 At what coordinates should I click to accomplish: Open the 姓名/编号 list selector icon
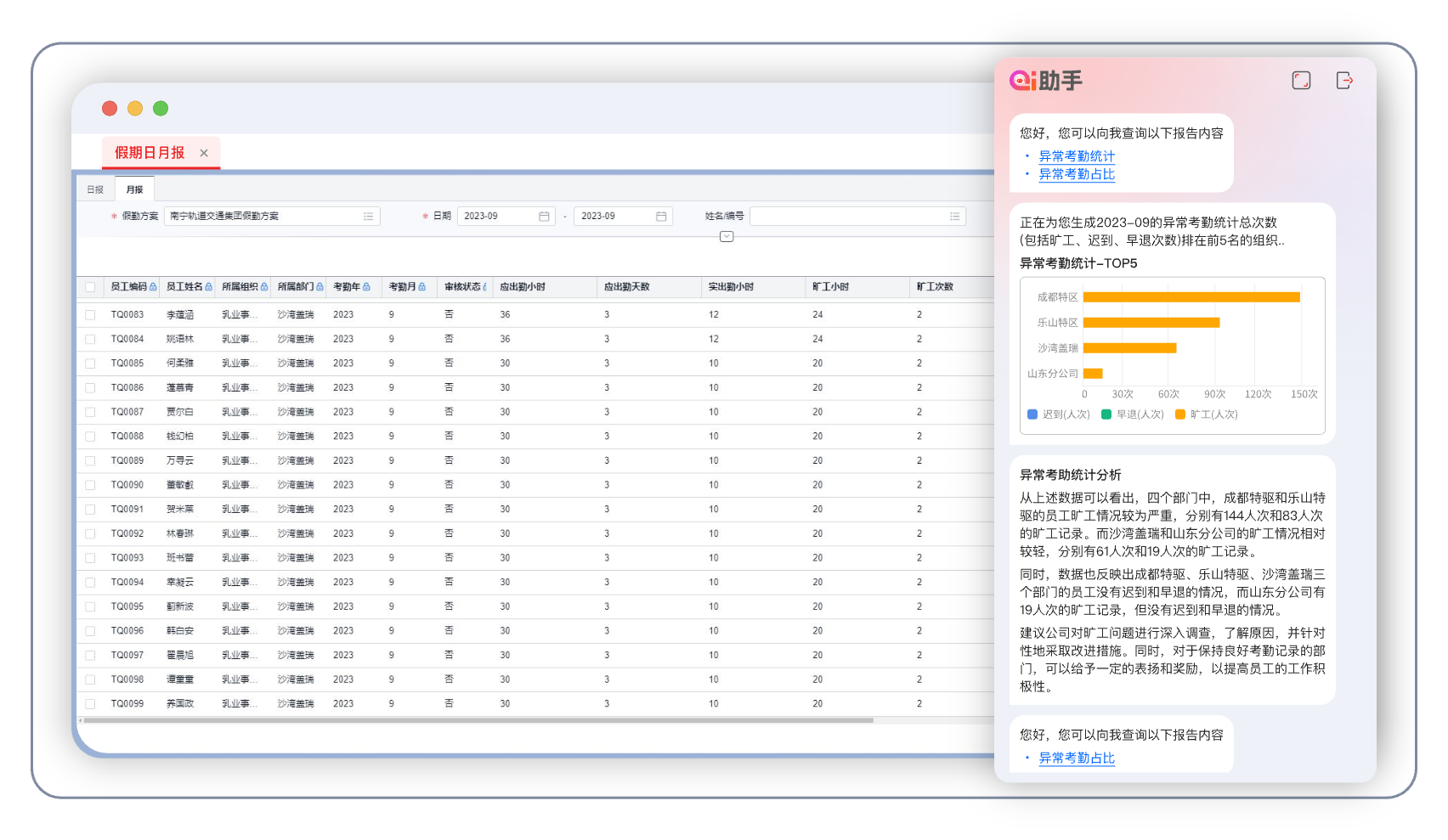click(x=955, y=217)
